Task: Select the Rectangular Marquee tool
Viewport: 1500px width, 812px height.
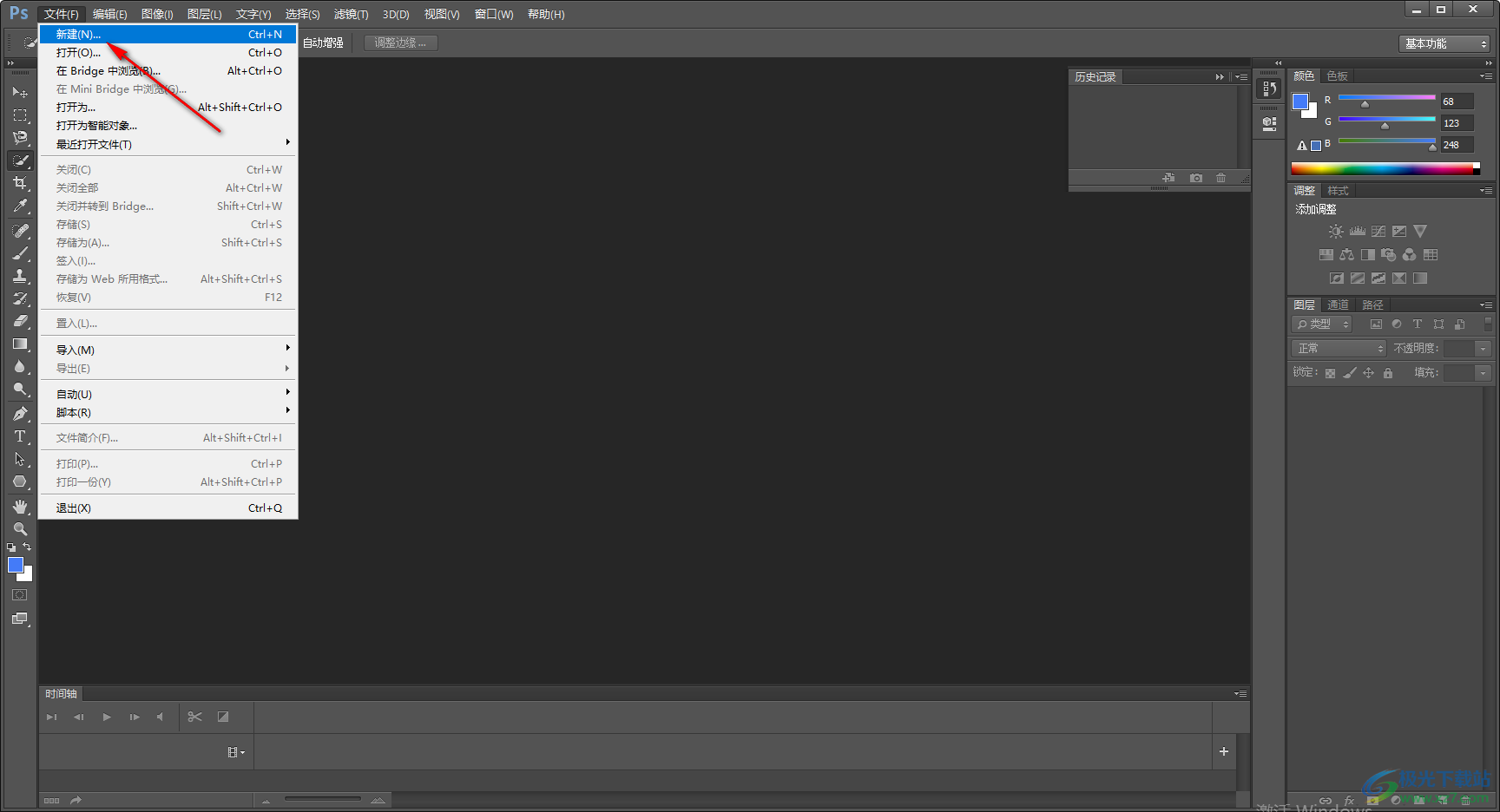Action: pos(20,115)
